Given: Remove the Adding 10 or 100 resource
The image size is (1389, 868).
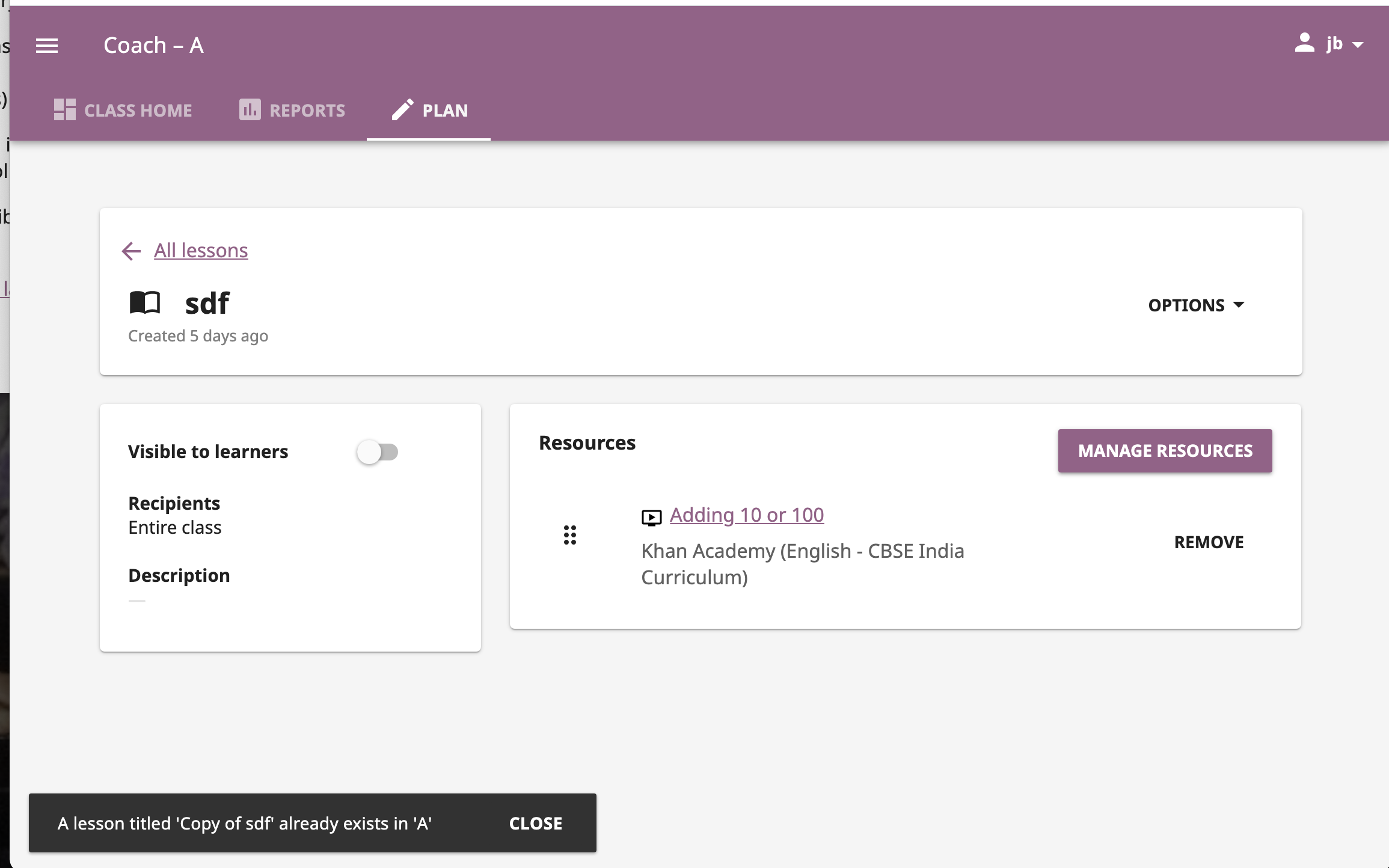Looking at the screenshot, I should (1209, 542).
